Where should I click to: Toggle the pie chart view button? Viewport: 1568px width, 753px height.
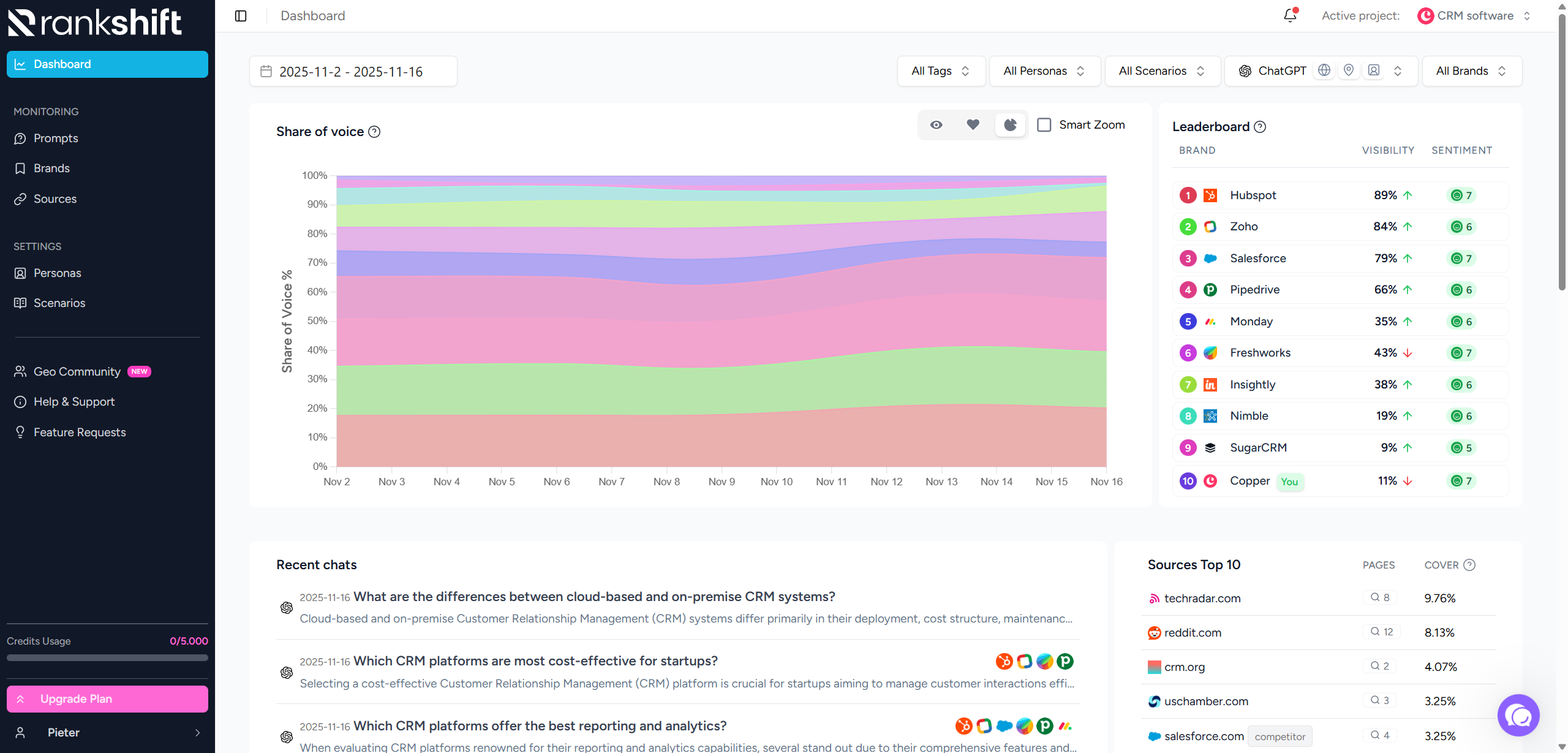(1009, 124)
